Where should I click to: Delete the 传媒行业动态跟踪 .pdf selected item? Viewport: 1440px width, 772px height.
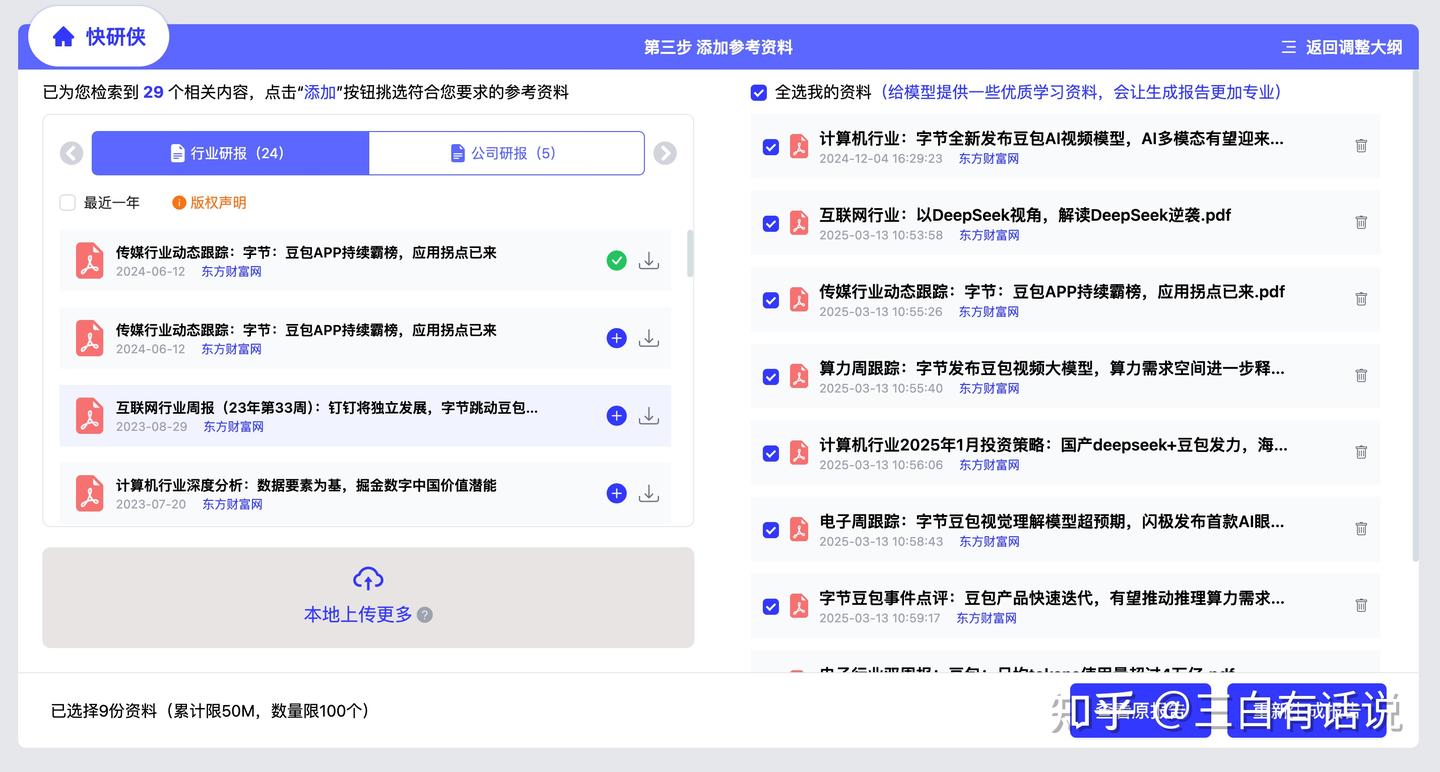(1361, 299)
